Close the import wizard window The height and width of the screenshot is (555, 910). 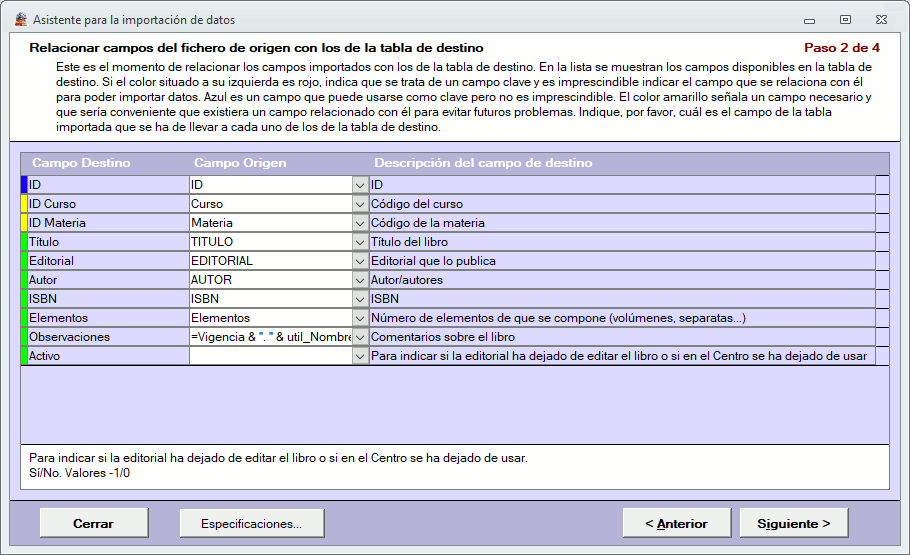point(882,20)
